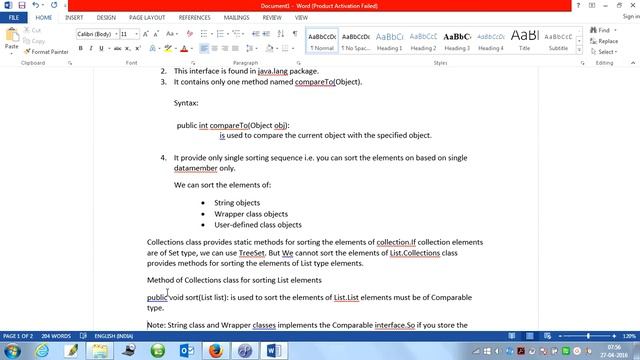Click the 204 WORDS count
Viewport: 640px width, 360px height.
click(x=56, y=336)
